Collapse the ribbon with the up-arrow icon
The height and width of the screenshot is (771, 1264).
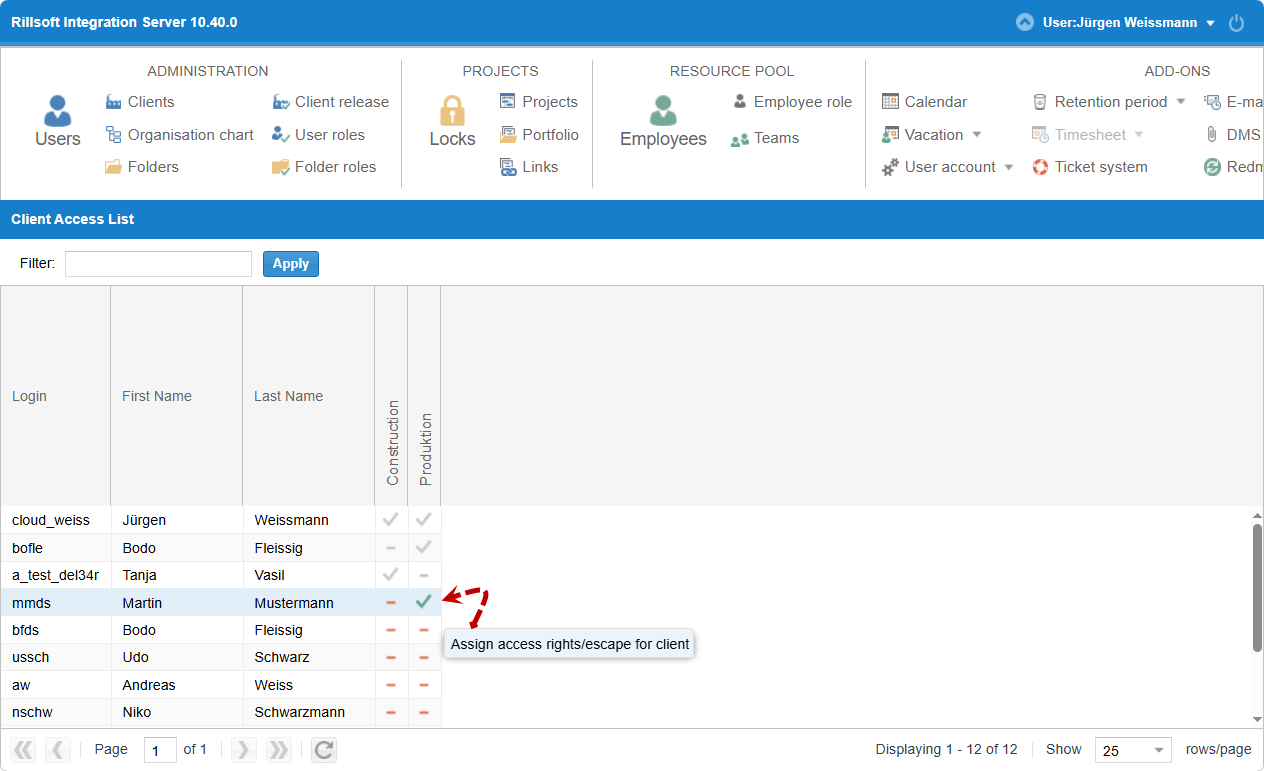[1024, 22]
